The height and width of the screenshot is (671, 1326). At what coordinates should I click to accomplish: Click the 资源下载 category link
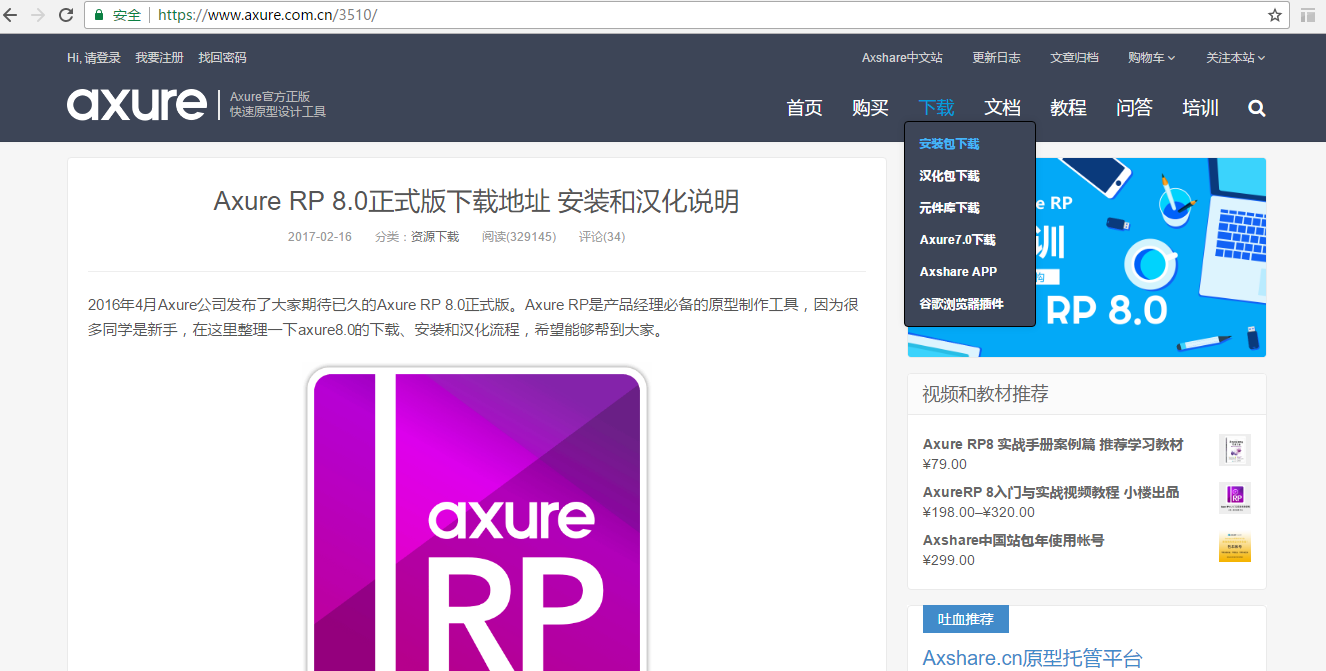435,237
